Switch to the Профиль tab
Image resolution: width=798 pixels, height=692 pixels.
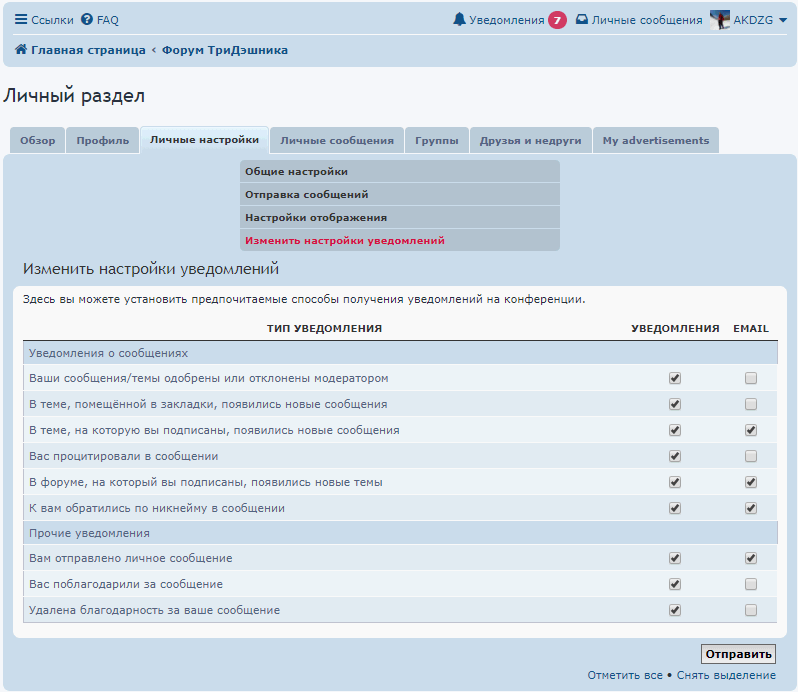point(103,141)
